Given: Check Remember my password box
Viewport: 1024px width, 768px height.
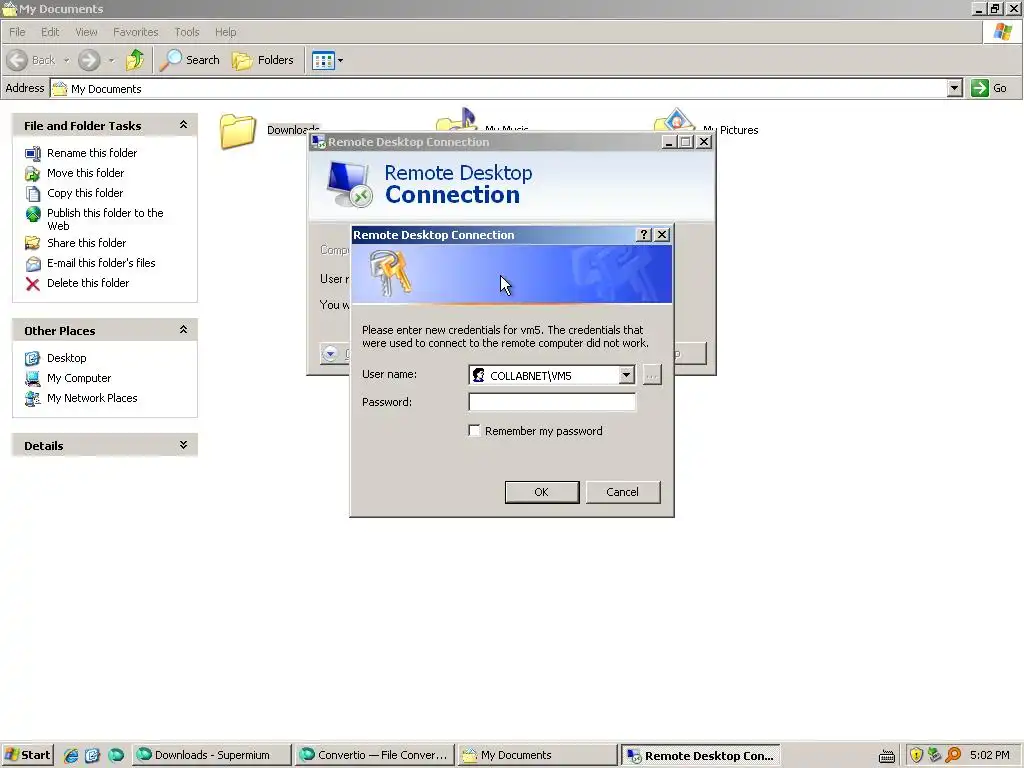Looking at the screenshot, I should (475, 431).
